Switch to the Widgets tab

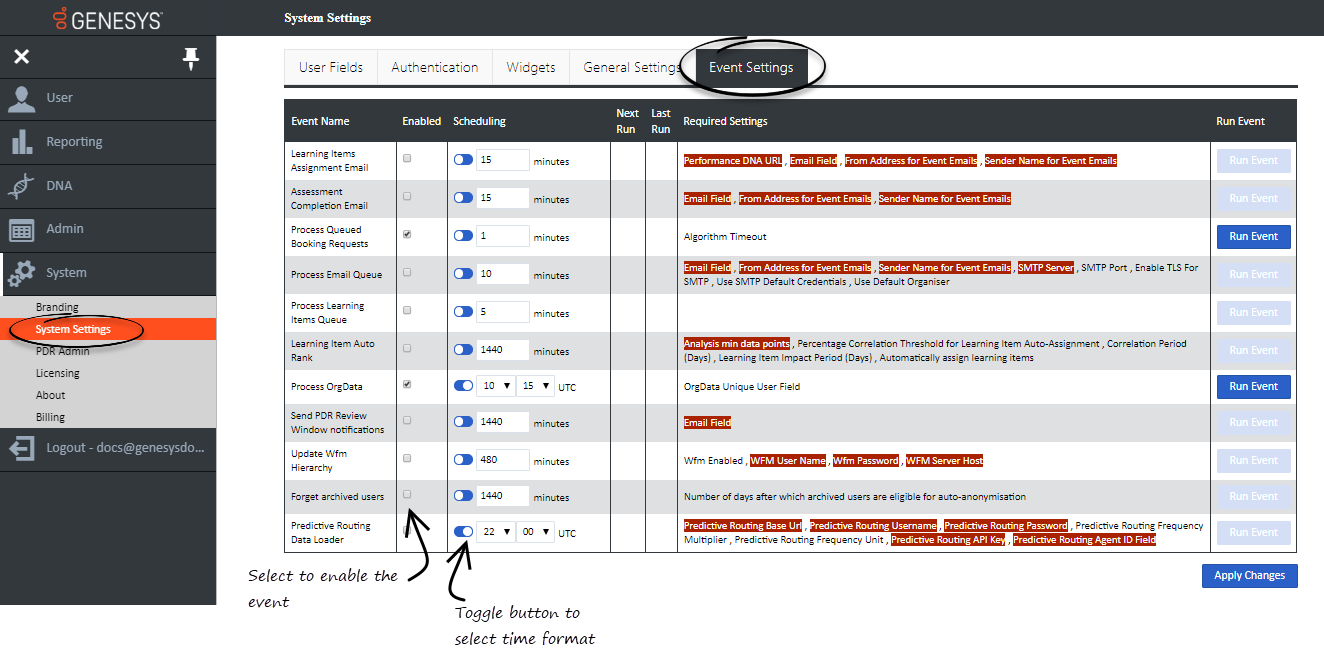pos(530,67)
